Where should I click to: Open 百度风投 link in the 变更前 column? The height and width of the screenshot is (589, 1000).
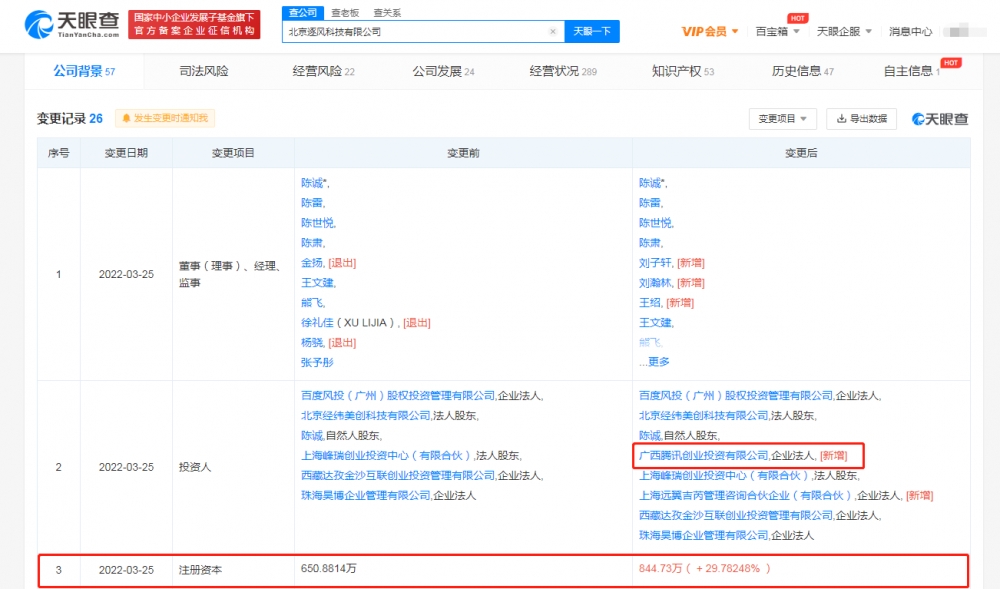(x=398, y=396)
